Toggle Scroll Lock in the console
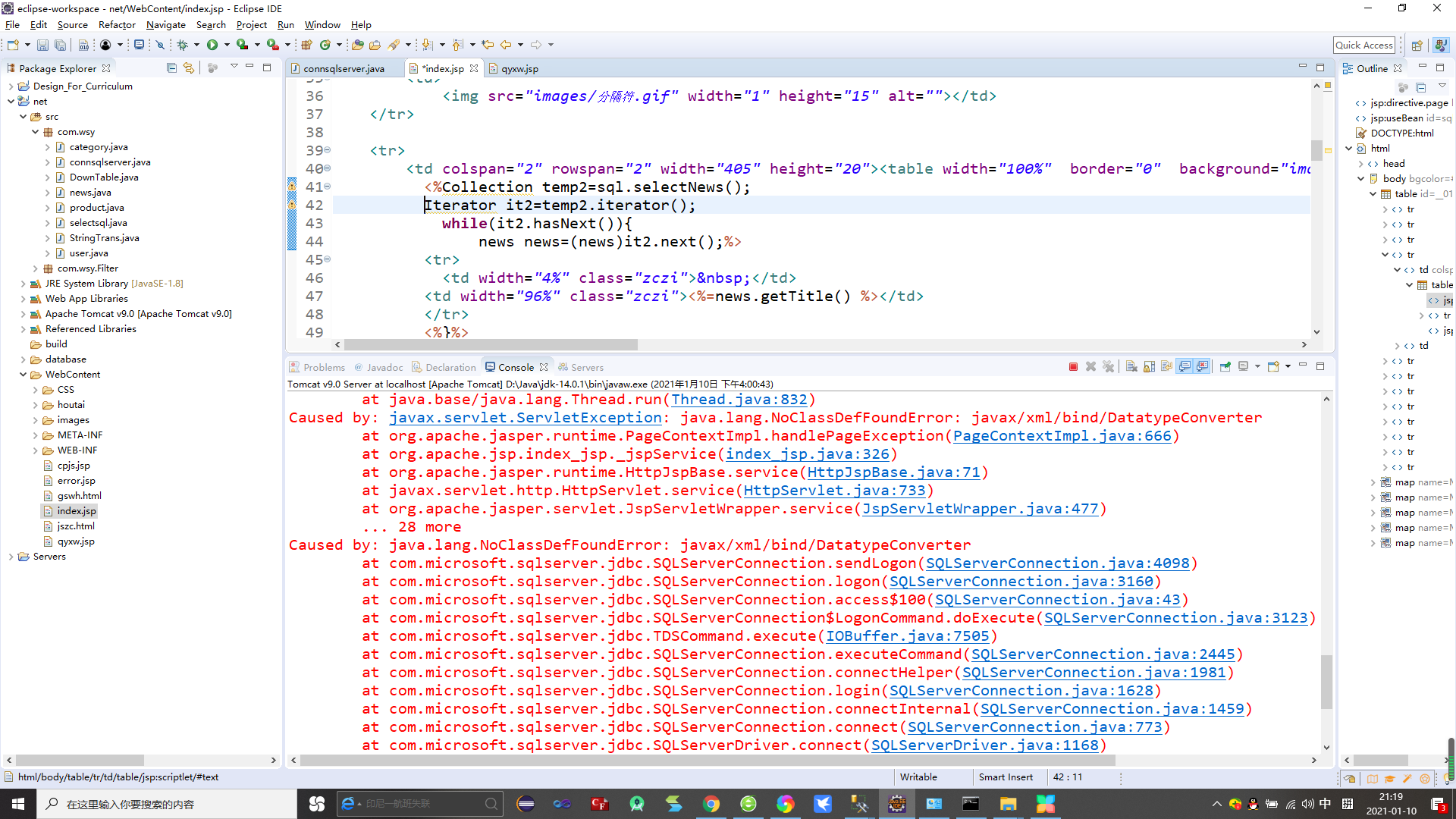 (1150, 367)
